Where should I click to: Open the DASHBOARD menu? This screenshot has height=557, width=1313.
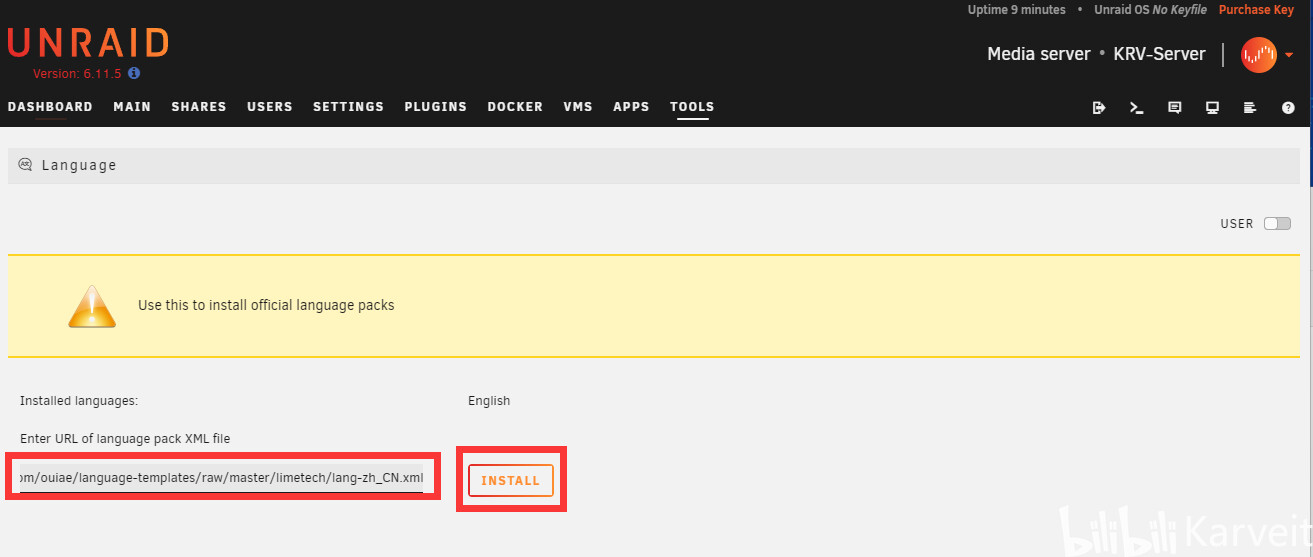point(50,107)
